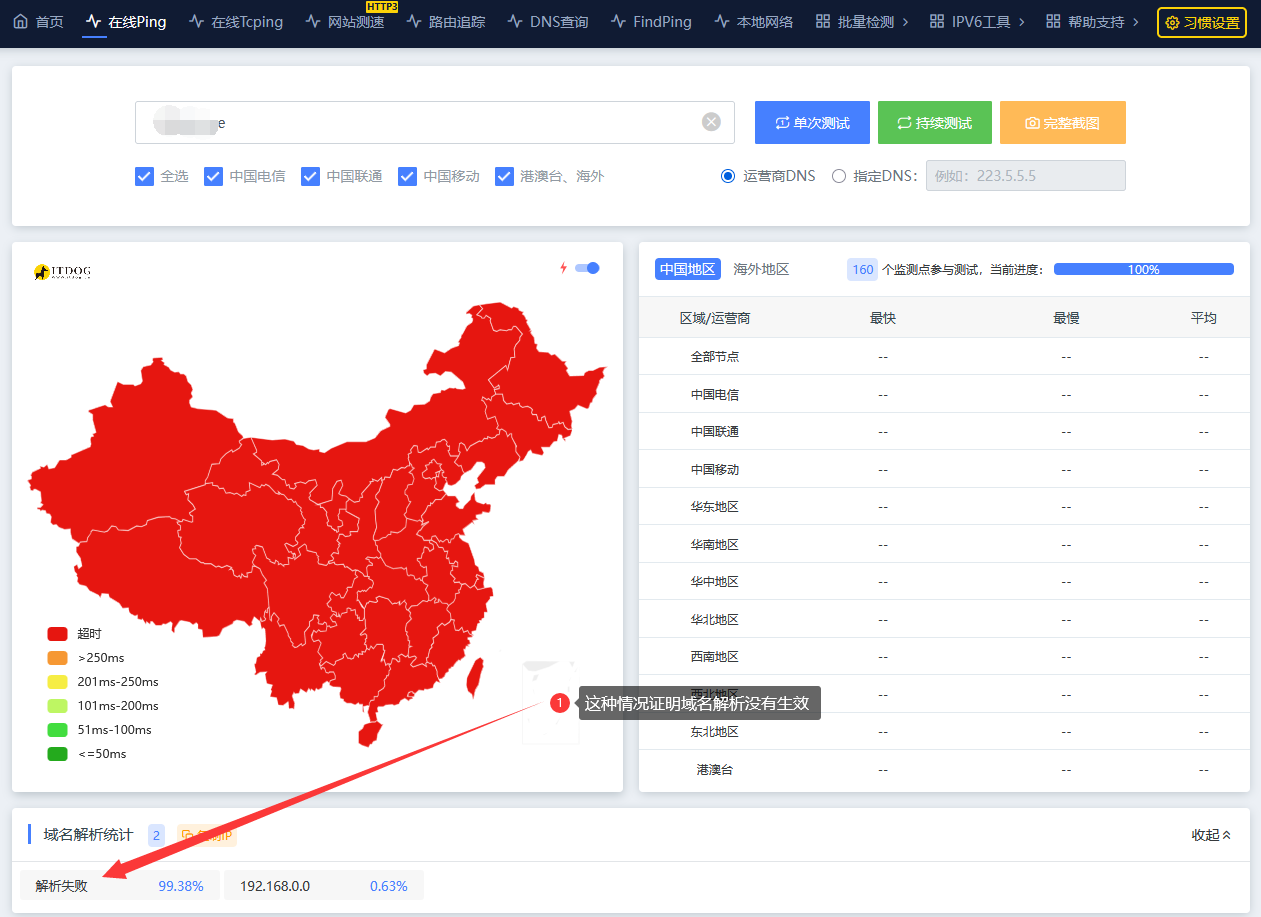Image resolution: width=1261 pixels, height=917 pixels.
Task: Click the camera icon on 完整截图
Action: pos(1032,123)
